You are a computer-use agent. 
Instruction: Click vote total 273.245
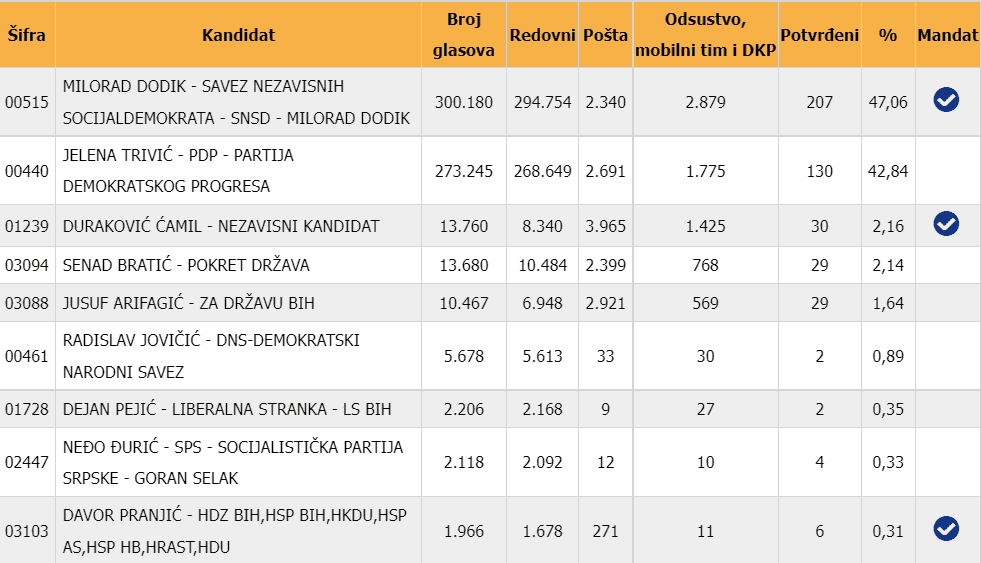463,171
